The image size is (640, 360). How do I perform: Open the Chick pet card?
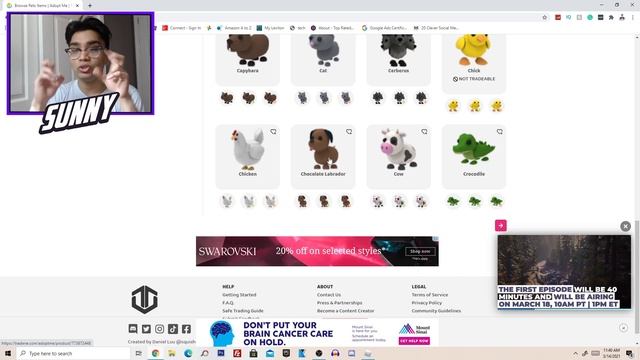(474, 63)
